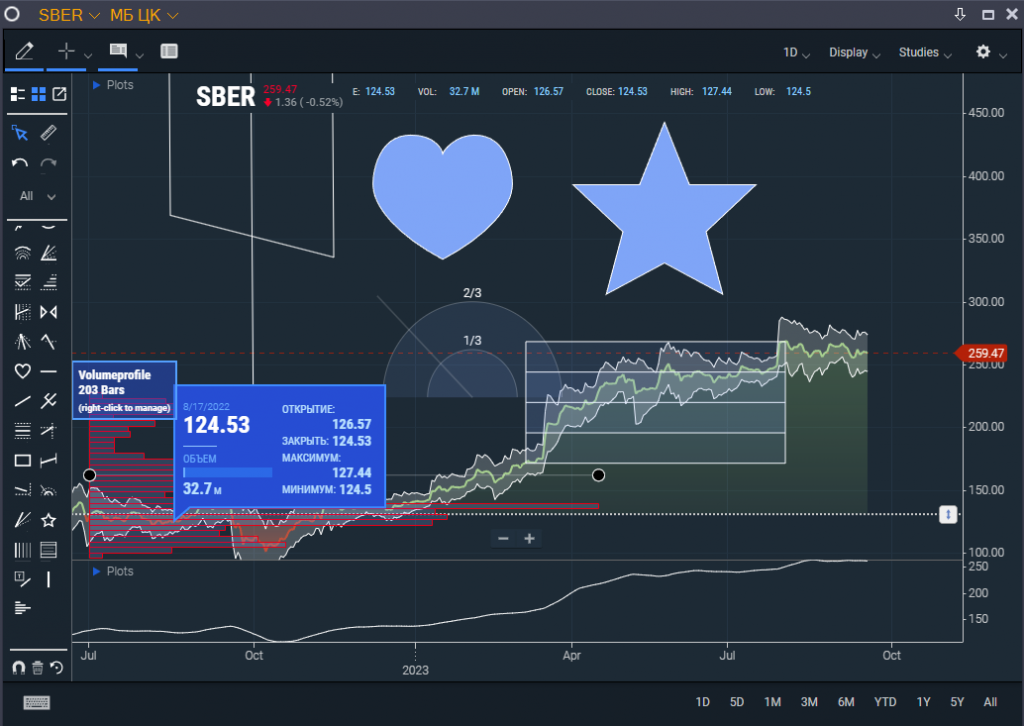Screen dimensions: 1024x726
Task: Open the tooltip info callout tool
Action: (x=118, y=51)
